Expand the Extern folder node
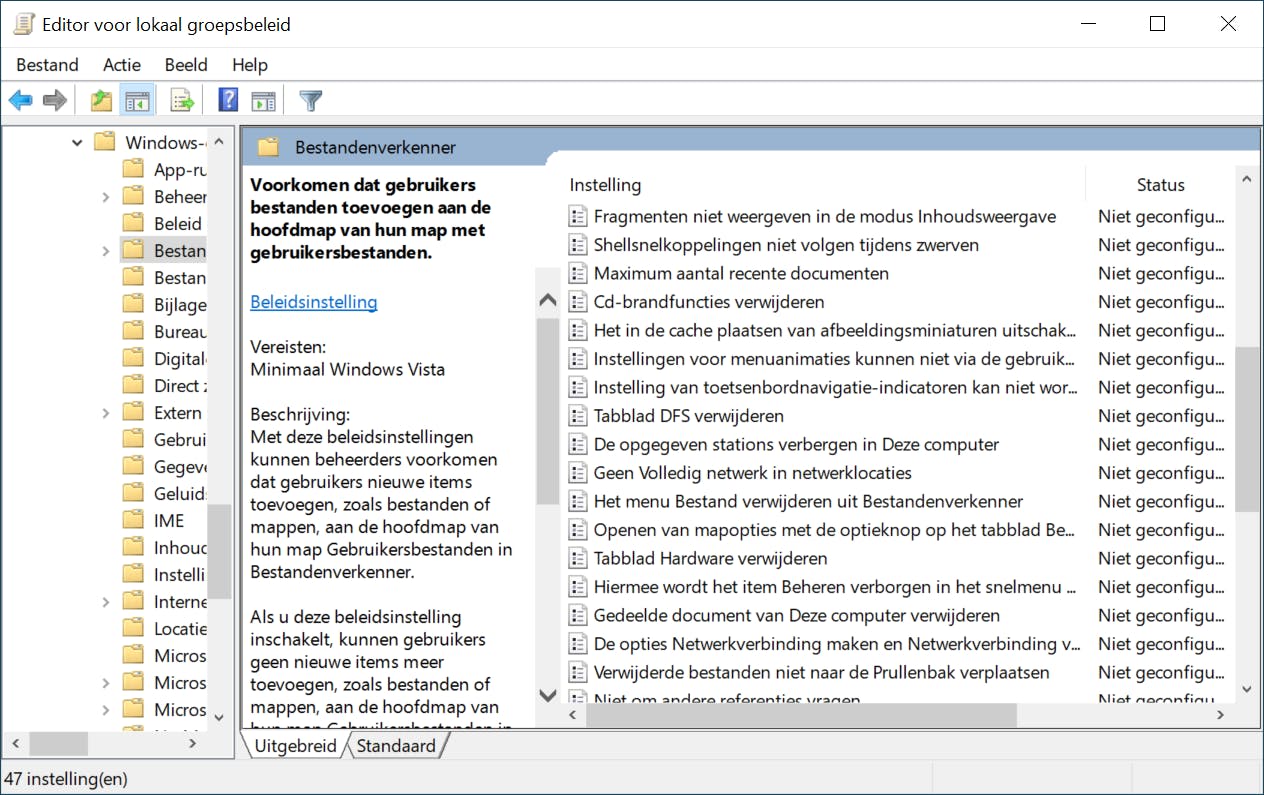 pyautogui.click(x=106, y=413)
